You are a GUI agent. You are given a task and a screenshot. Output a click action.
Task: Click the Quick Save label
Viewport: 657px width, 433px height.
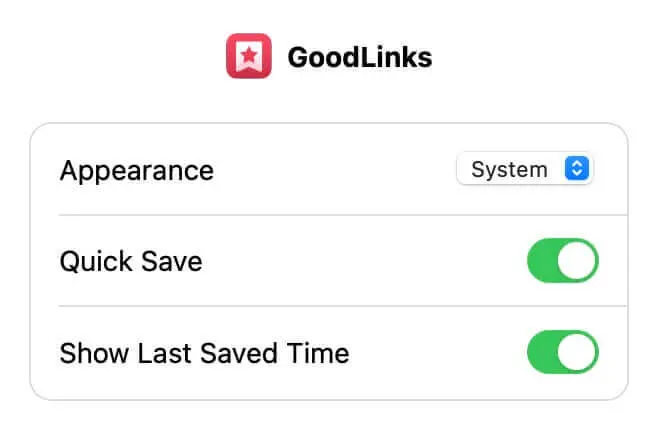pos(131,262)
